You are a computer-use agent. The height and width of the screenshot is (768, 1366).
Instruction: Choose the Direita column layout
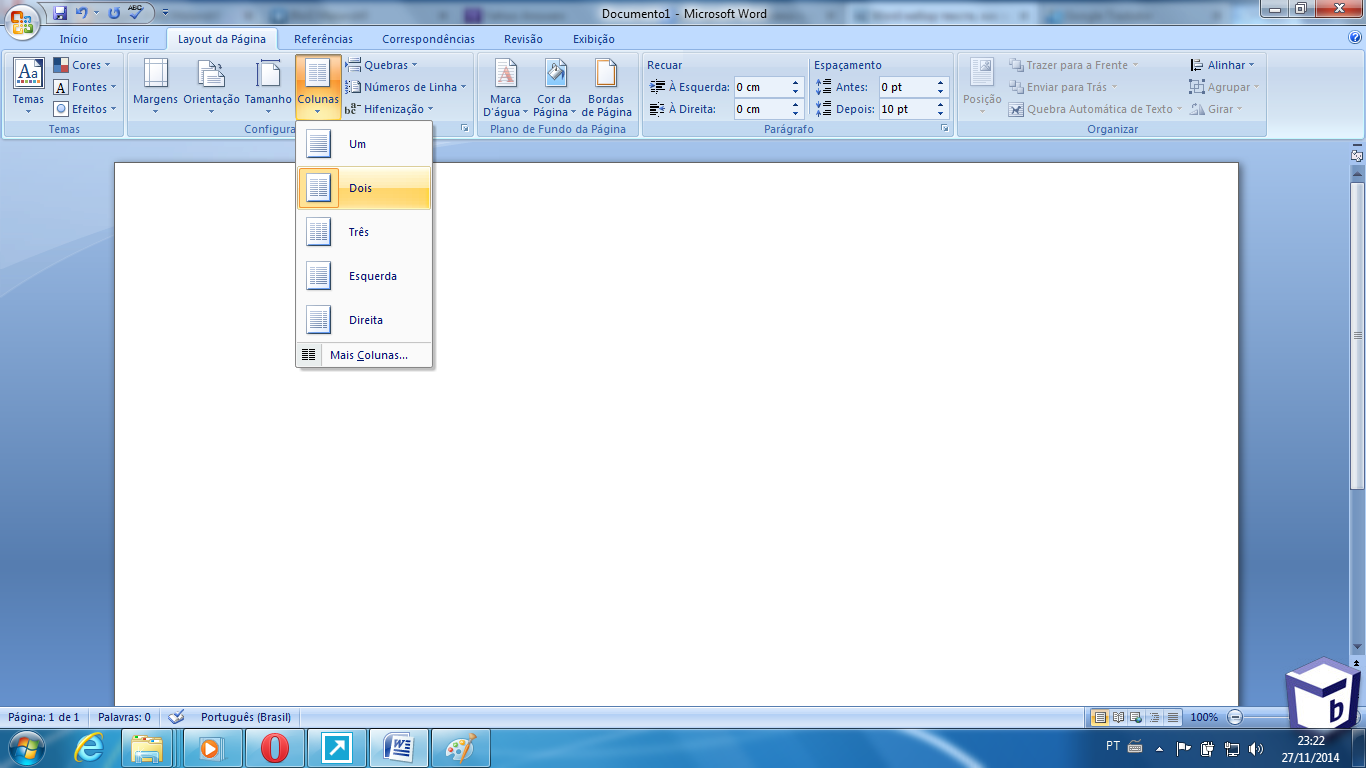pos(364,320)
